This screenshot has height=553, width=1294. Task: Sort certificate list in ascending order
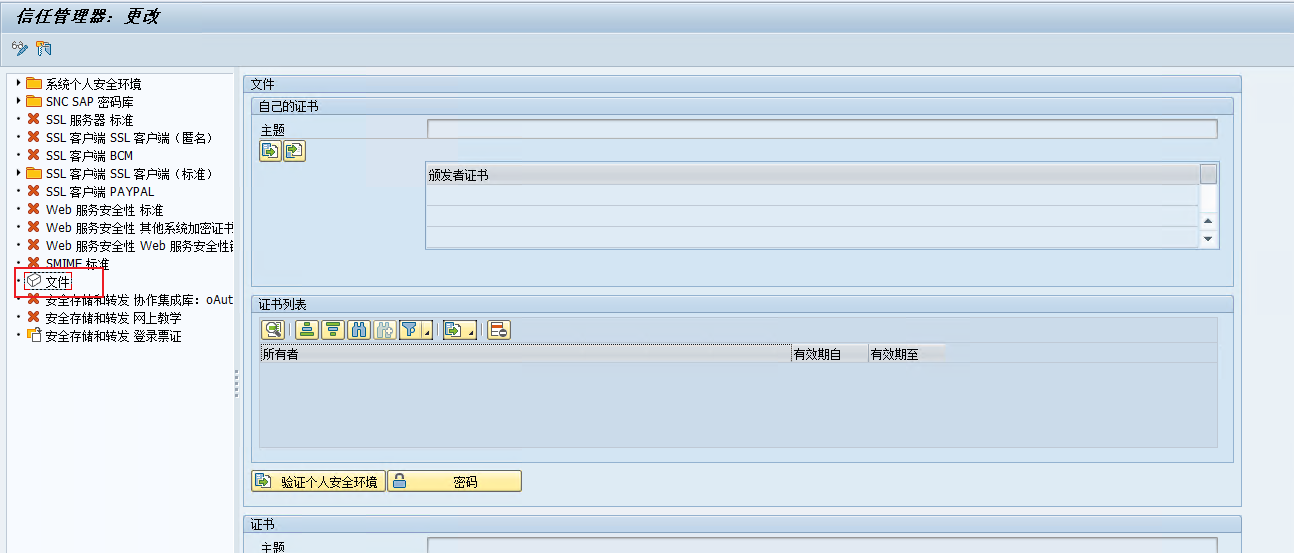coord(307,330)
